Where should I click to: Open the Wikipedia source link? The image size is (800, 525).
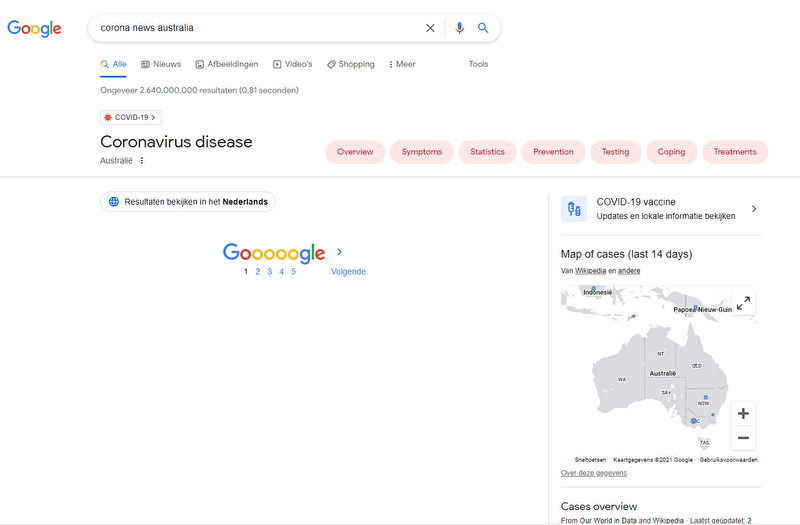590,271
